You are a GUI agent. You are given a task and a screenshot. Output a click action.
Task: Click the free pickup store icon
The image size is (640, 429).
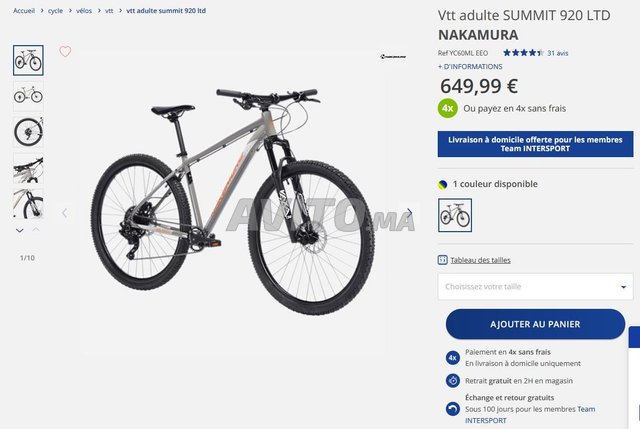point(453,380)
